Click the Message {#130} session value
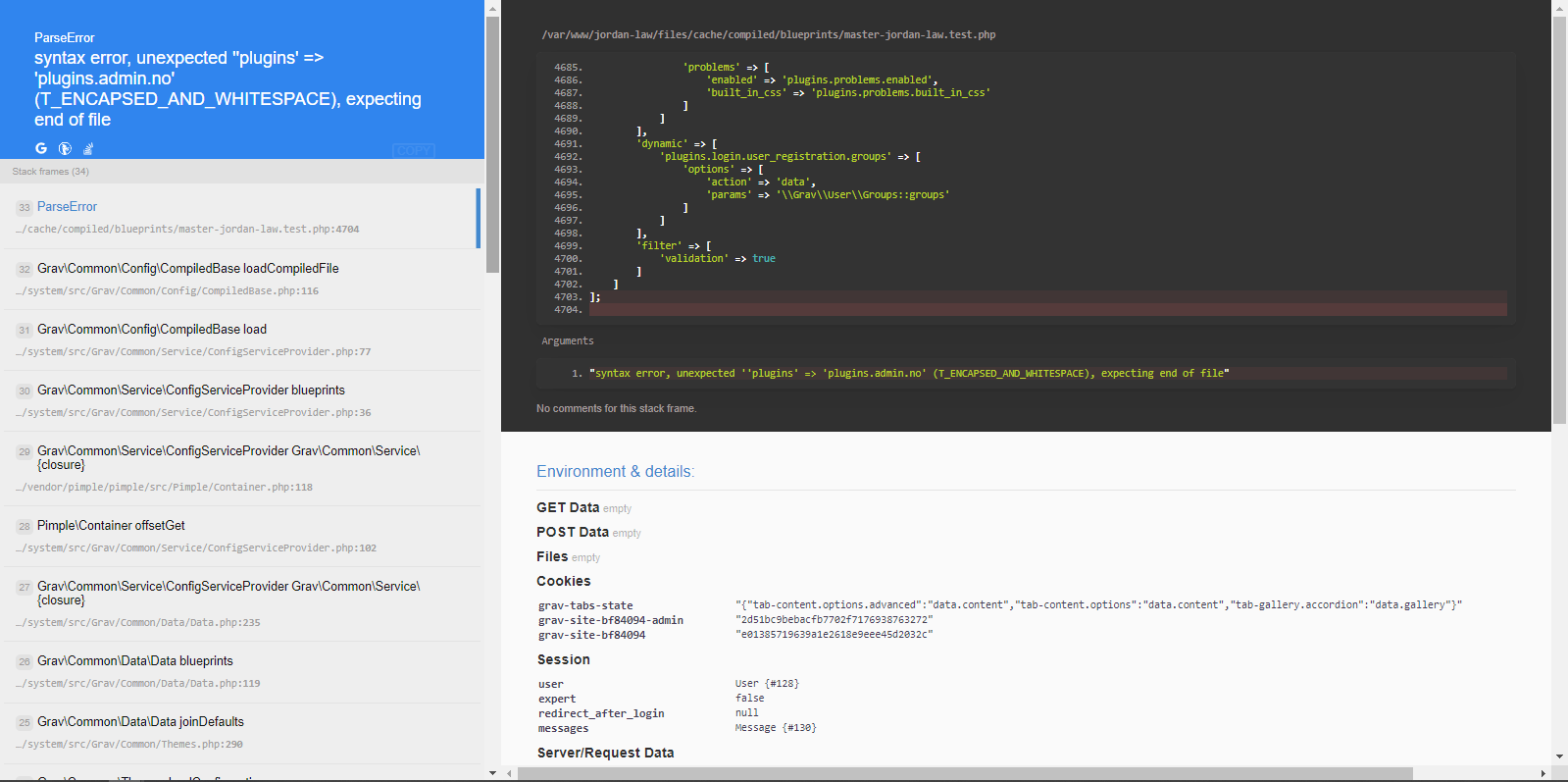Screen dimensions: 1568x782 click(x=776, y=728)
